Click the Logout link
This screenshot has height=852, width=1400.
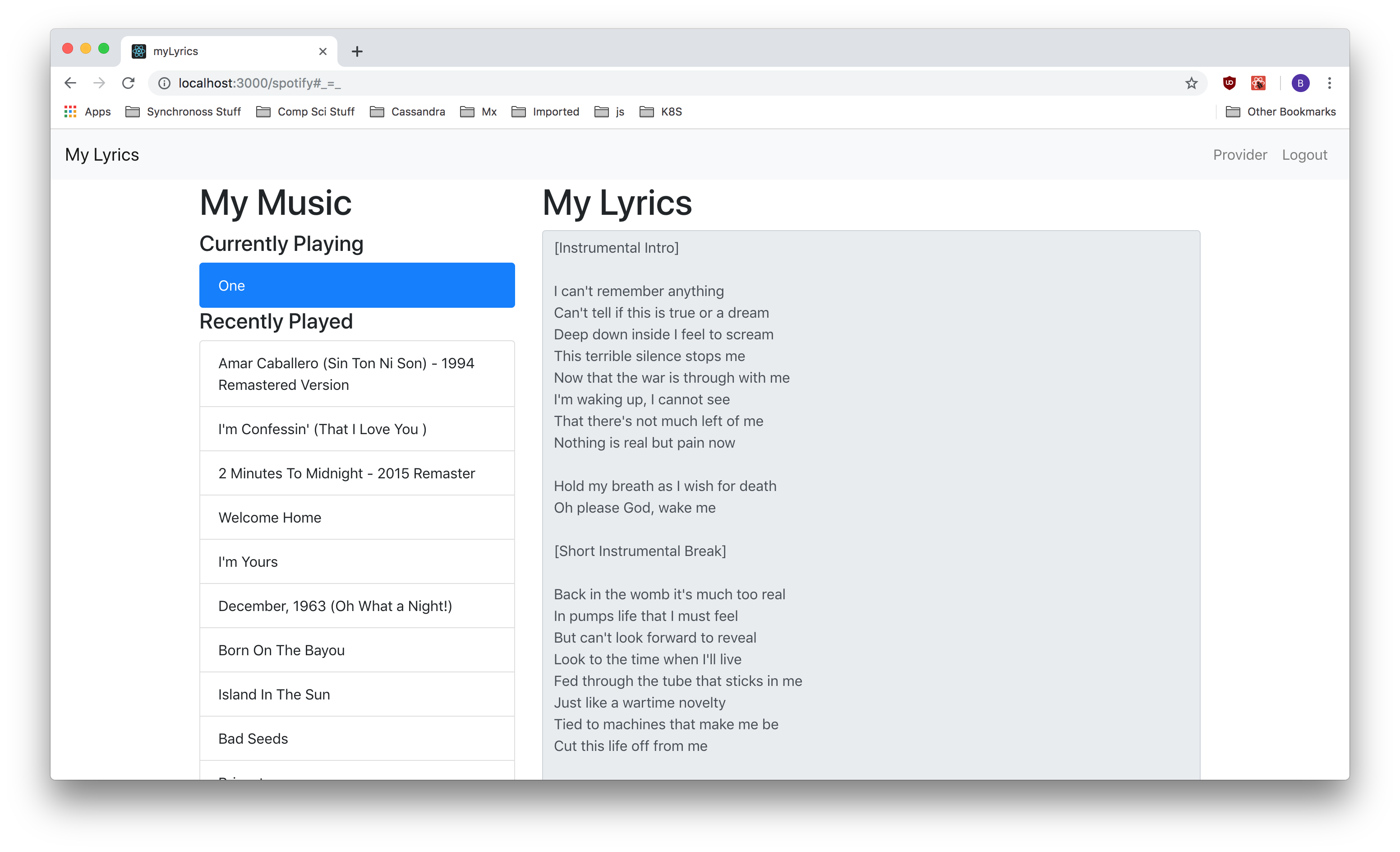[x=1304, y=155]
